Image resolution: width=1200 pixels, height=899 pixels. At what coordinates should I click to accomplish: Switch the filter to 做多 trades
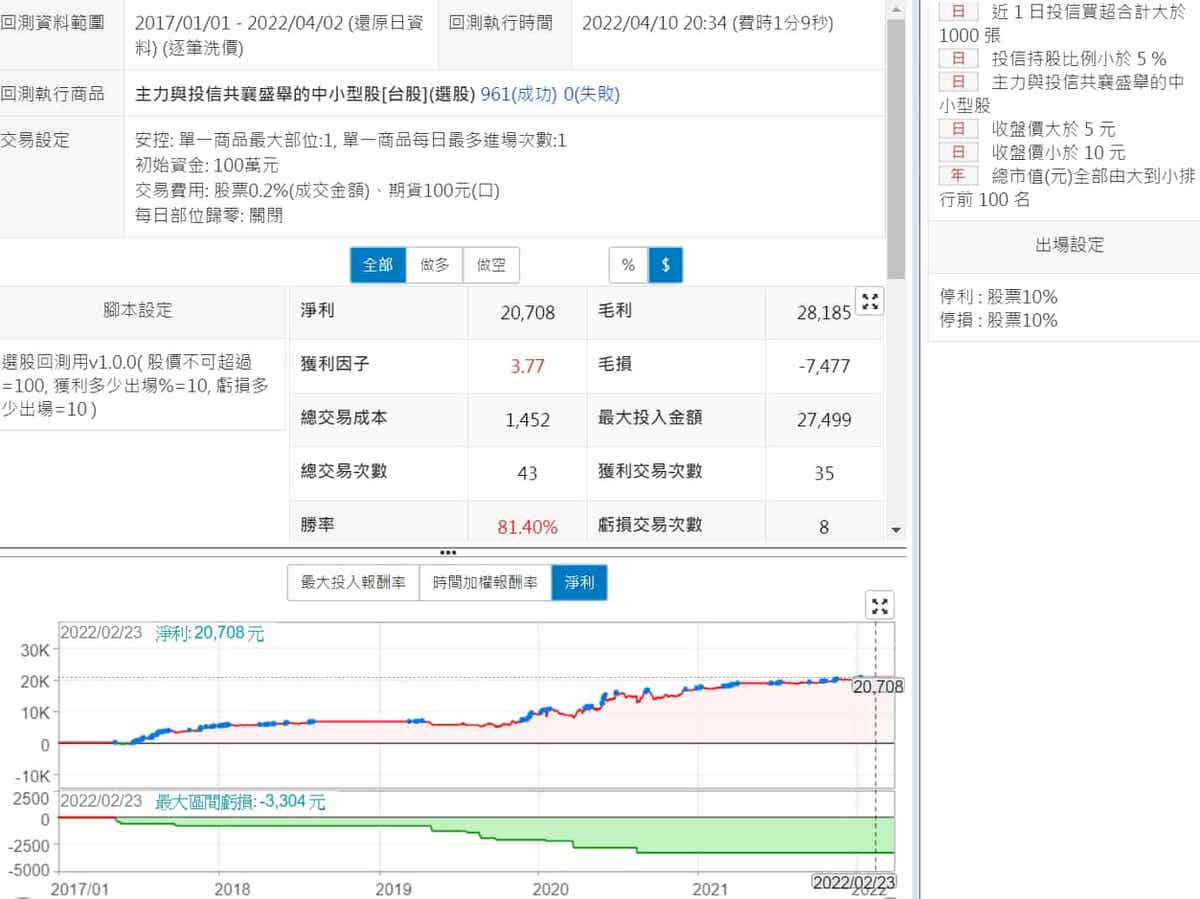[435, 265]
